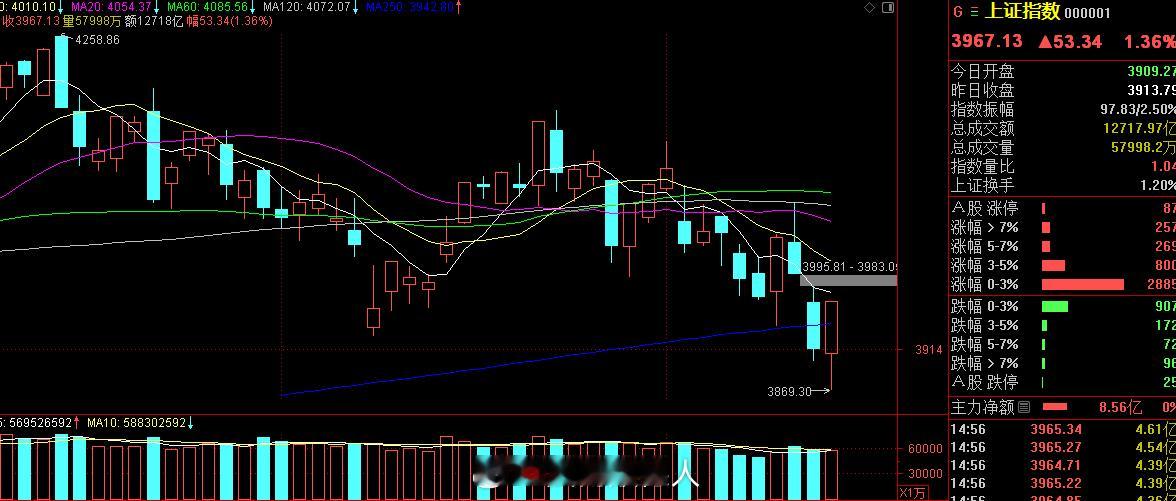Click the 涨幅 > 7% row label
The height and width of the screenshot is (501, 1176).
pos(985,227)
